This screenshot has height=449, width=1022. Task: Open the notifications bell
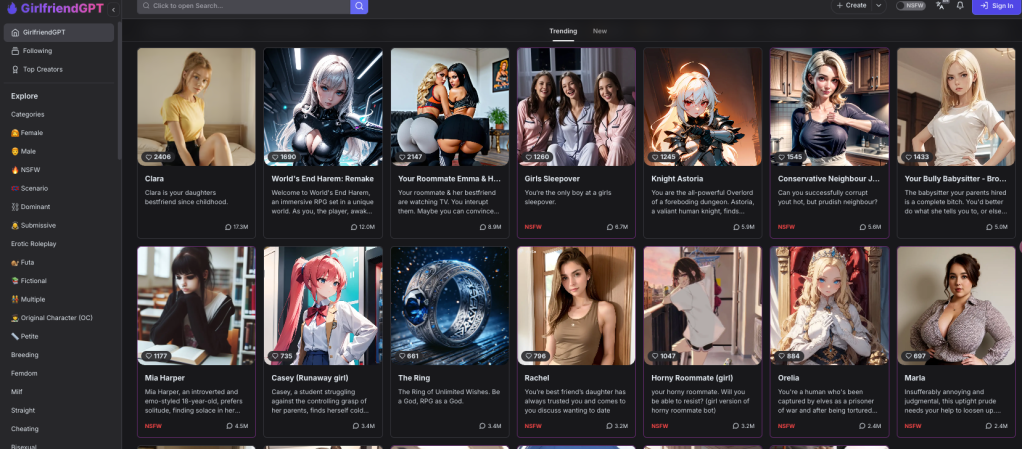[x=960, y=6]
